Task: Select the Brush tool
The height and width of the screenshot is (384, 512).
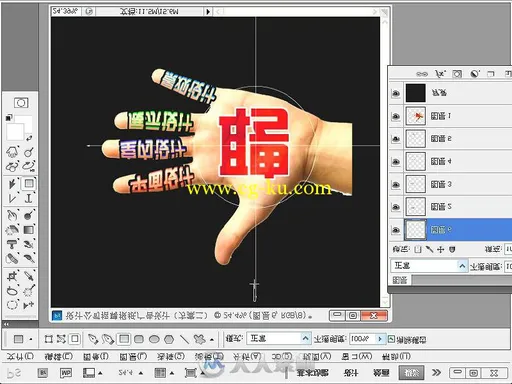Action: tap(29, 259)
